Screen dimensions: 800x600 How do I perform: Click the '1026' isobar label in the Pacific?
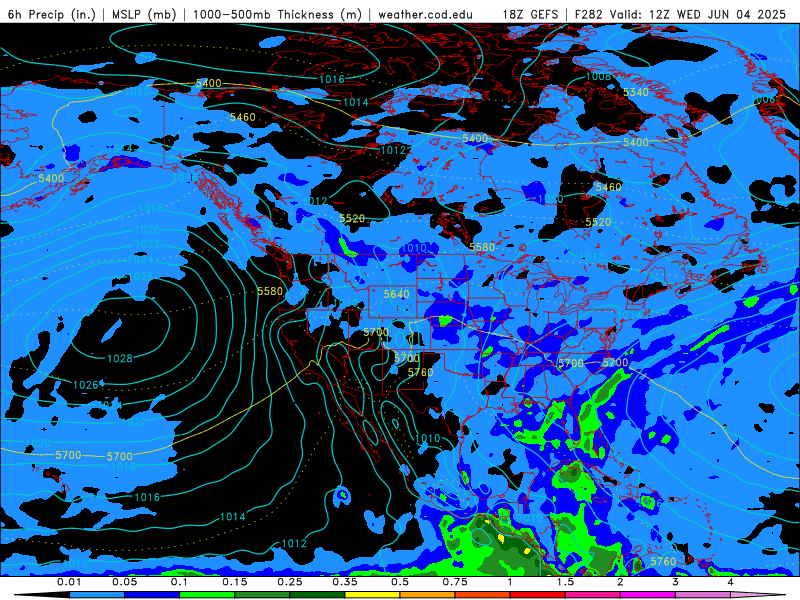click(x=86, y=385)
